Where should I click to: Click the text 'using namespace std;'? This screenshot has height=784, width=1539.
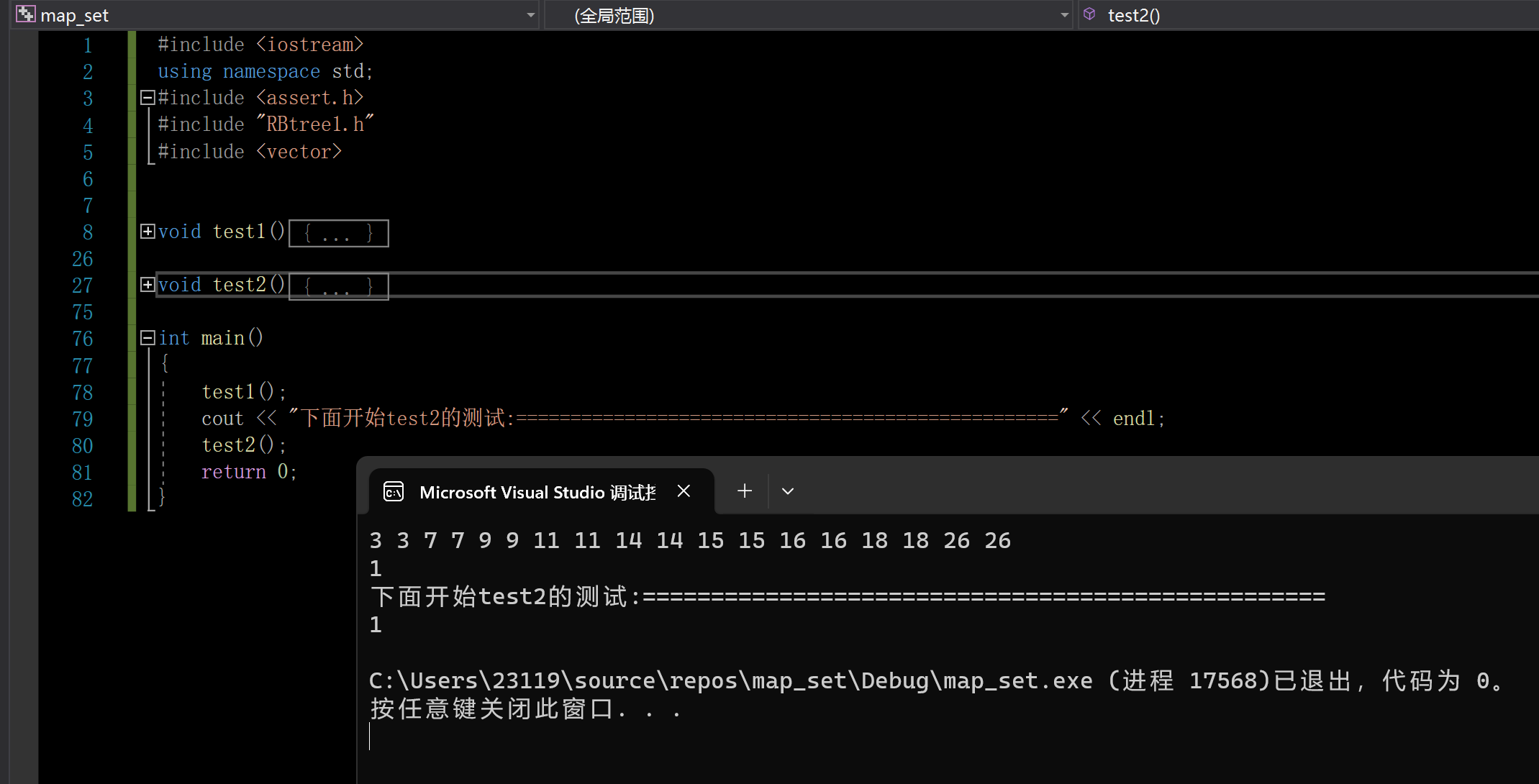click(x=265, y=71)
